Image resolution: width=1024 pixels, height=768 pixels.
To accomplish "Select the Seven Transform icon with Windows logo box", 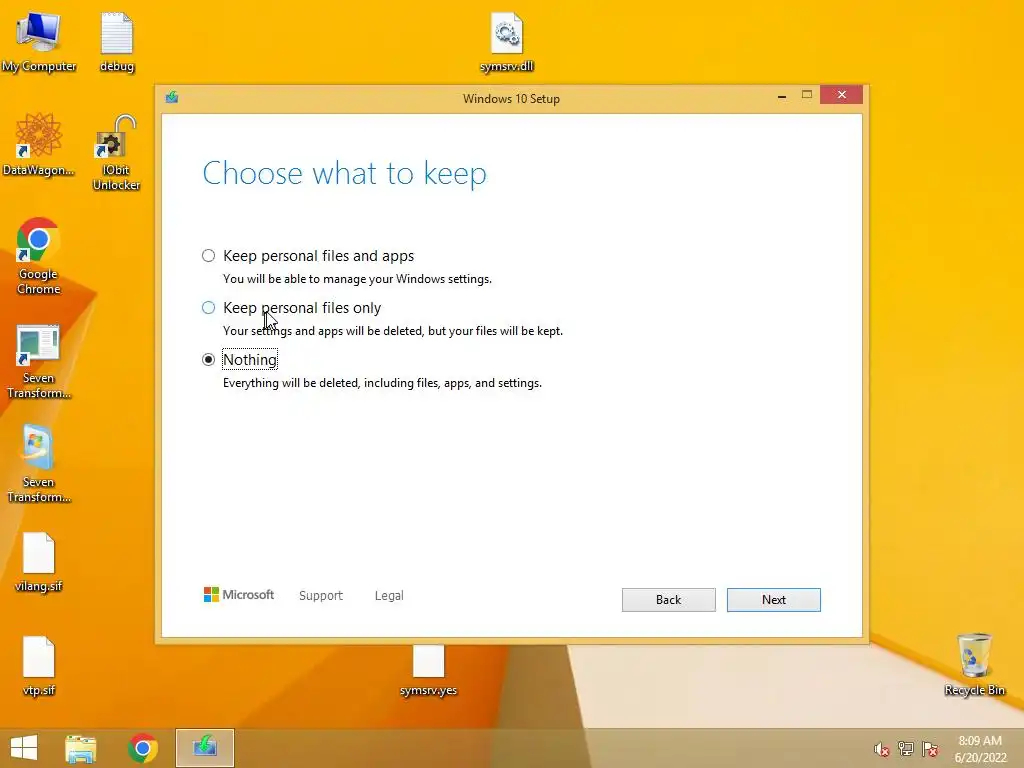I will coord(39,464).
